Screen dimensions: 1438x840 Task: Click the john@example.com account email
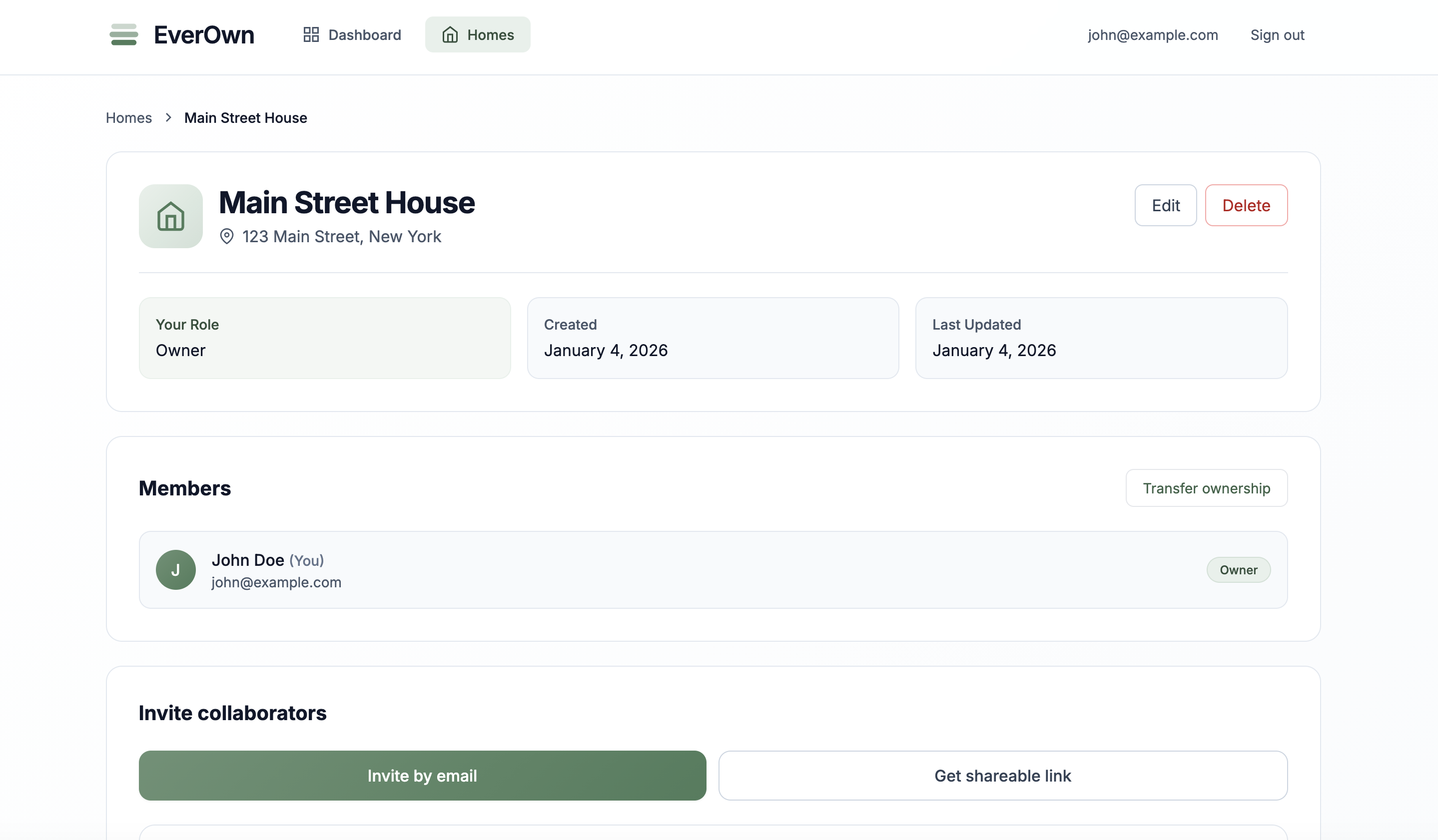[1152, 35]
